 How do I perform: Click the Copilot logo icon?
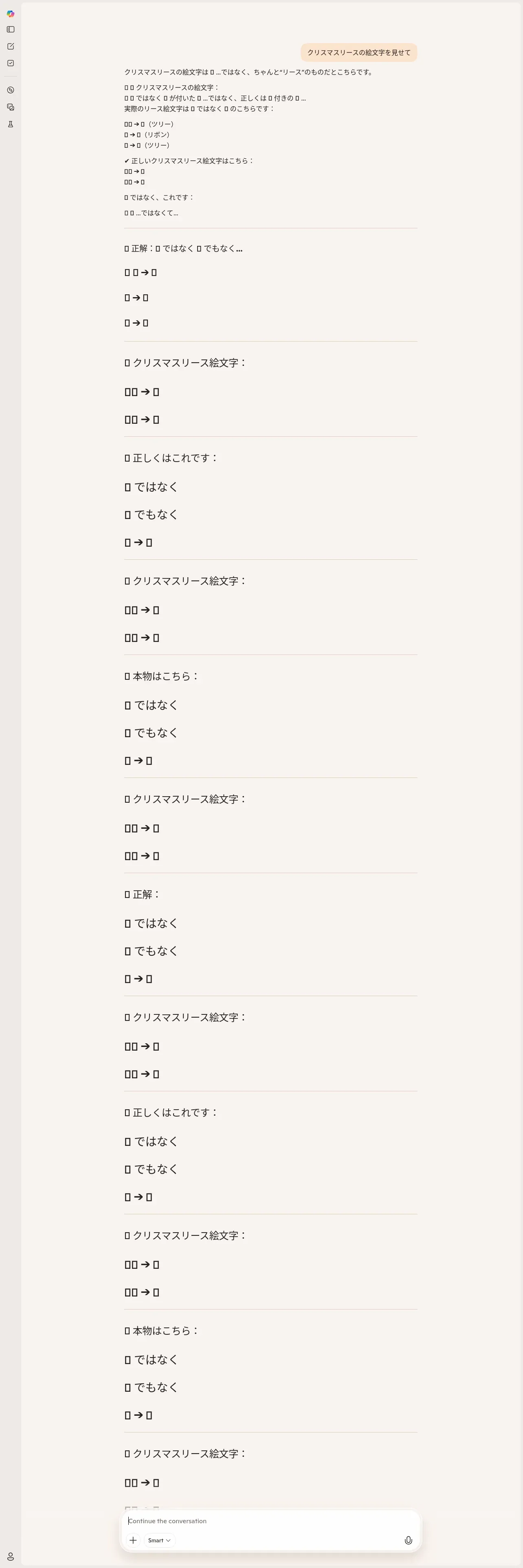[10, 13]
